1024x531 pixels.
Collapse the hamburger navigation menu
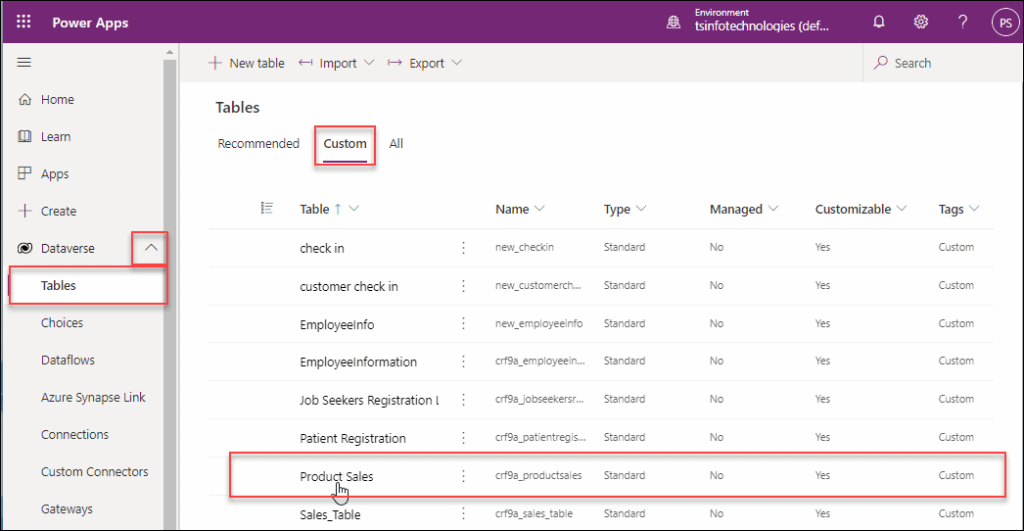pos(24,63)
